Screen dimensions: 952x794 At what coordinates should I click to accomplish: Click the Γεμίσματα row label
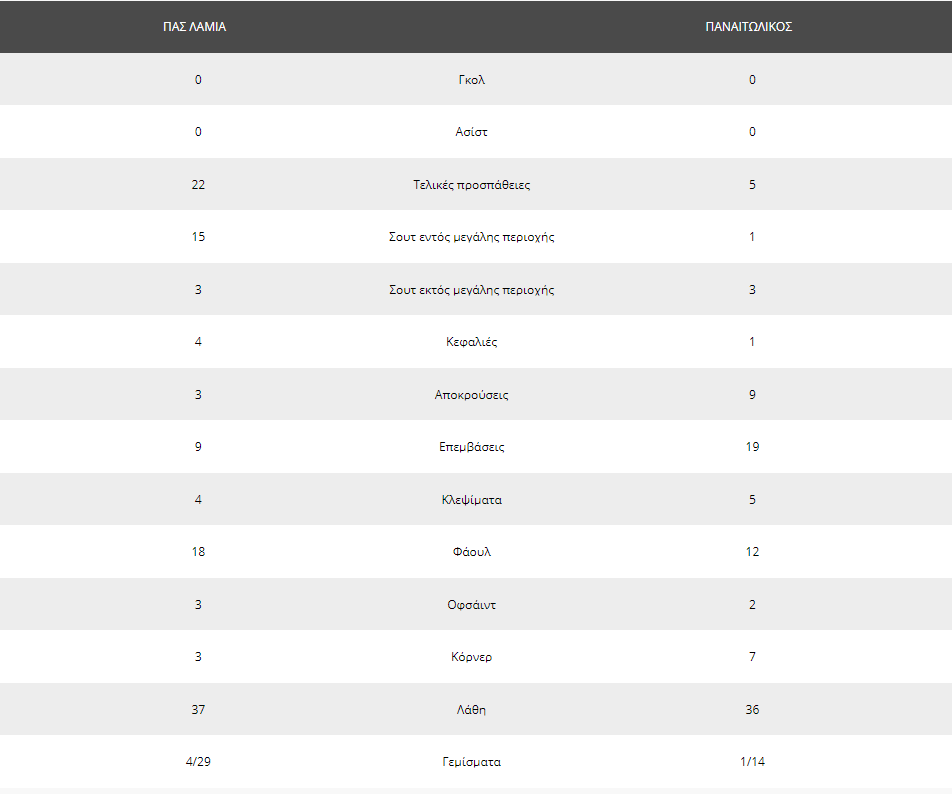(x=472, y=762)
